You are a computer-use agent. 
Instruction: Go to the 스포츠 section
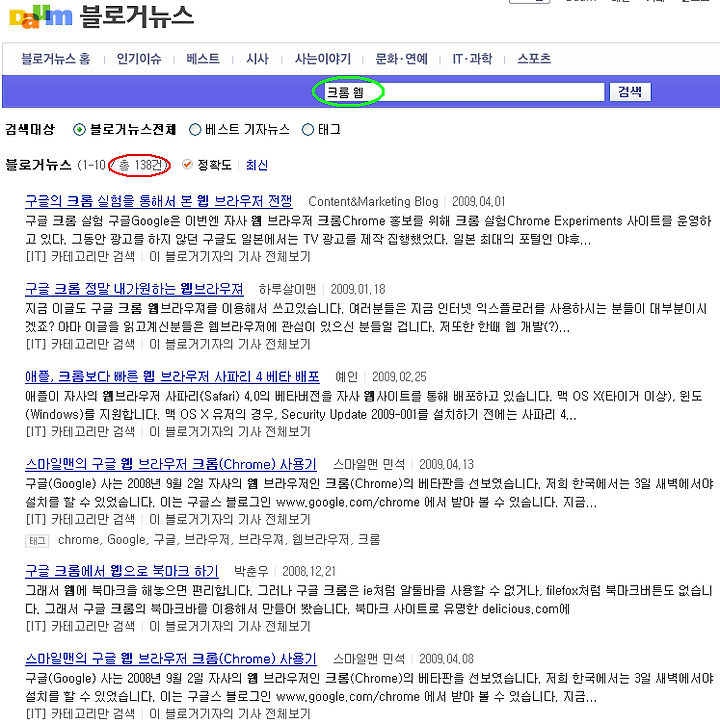(x=534, y=59)
